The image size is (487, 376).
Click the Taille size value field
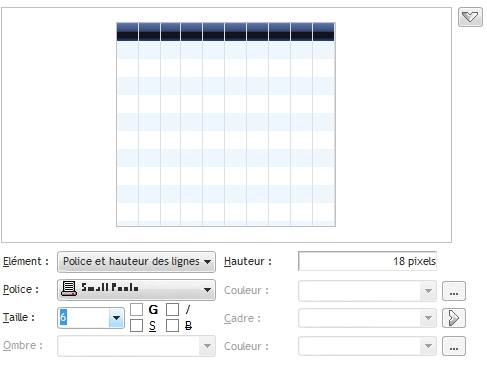[x=84, y=318]
